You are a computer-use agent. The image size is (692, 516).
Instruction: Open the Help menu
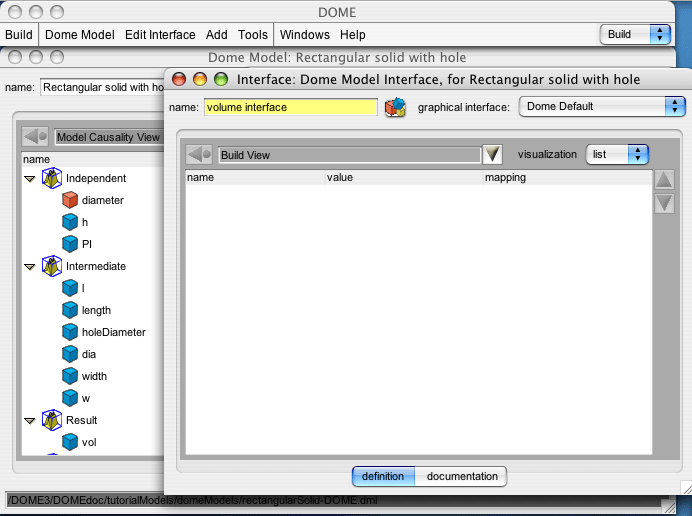tap(353, 34)
